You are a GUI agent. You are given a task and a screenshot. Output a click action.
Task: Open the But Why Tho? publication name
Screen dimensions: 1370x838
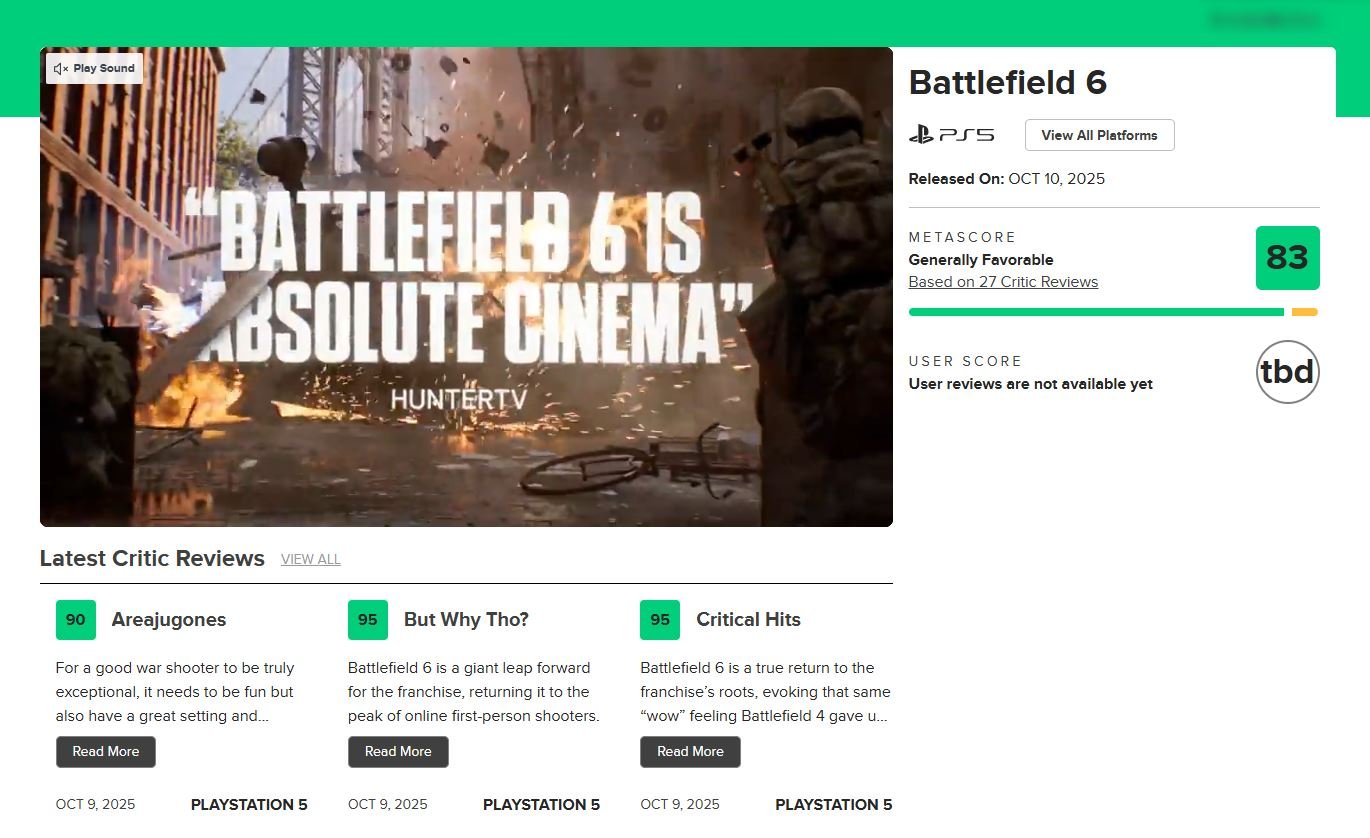click(466, 620)
